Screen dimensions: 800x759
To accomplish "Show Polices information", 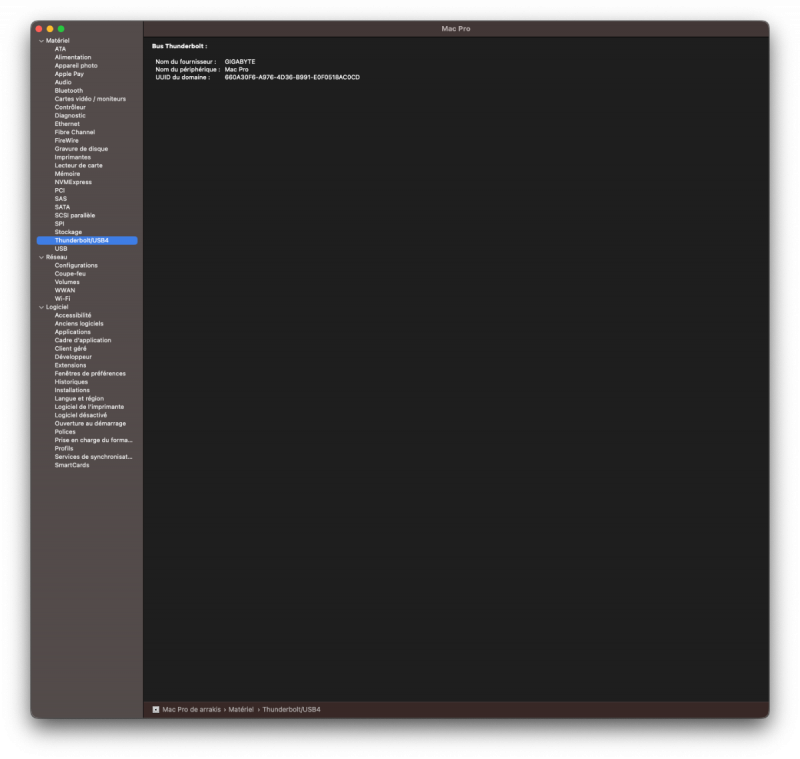I will click(x=65, y=432).
